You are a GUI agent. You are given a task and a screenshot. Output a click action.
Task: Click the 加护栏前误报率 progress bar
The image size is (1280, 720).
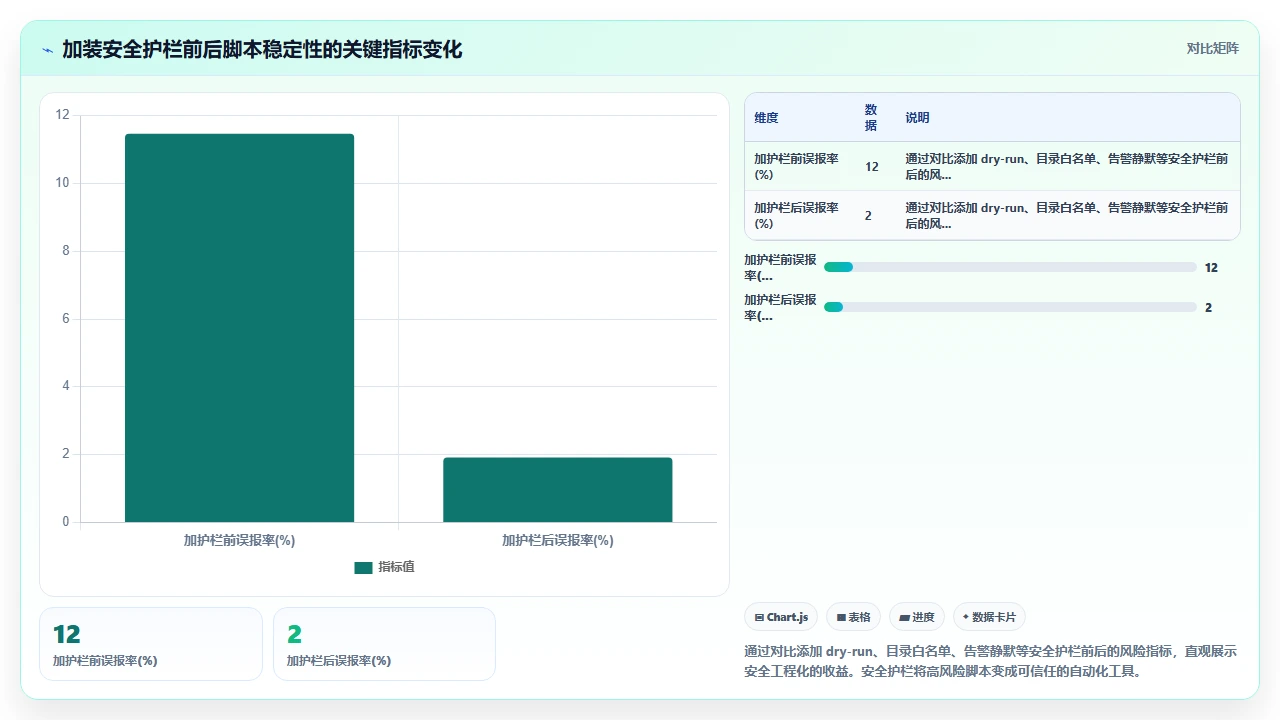click(1010, 267)
